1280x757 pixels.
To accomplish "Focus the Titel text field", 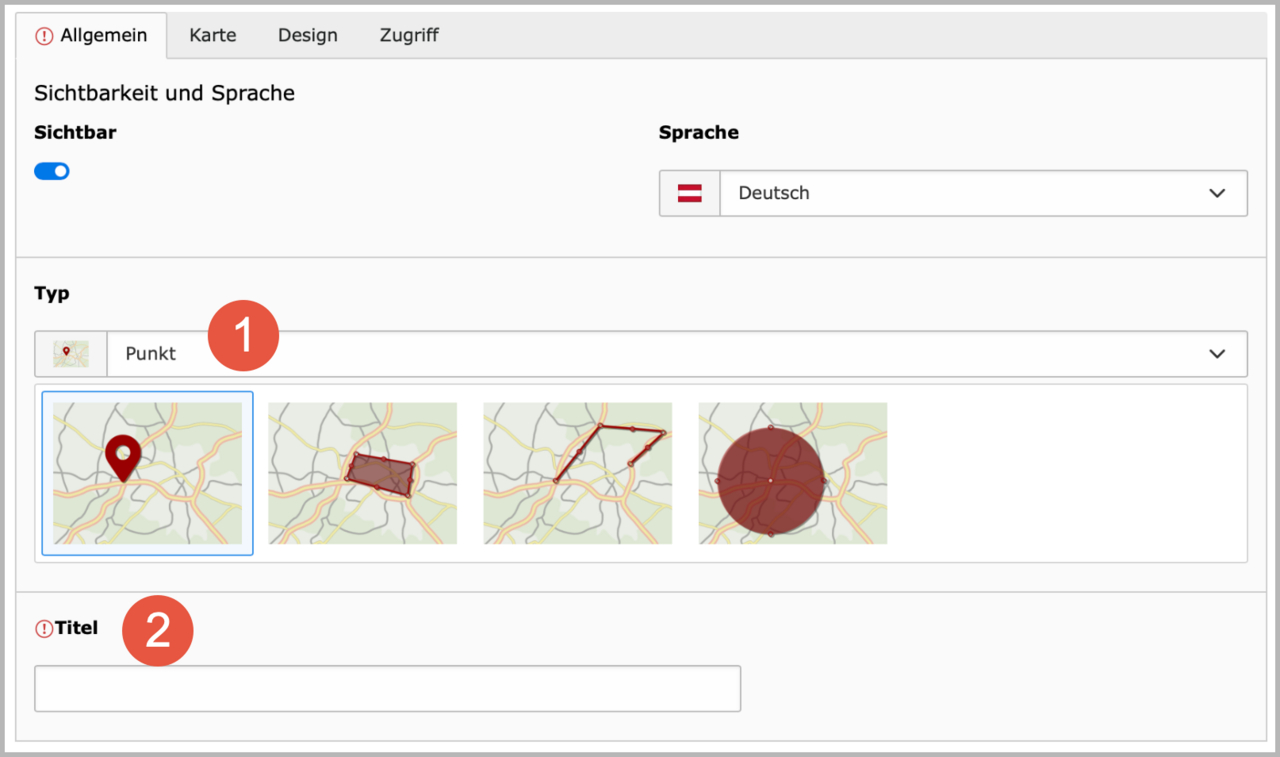I will click(x=388, y=689).
